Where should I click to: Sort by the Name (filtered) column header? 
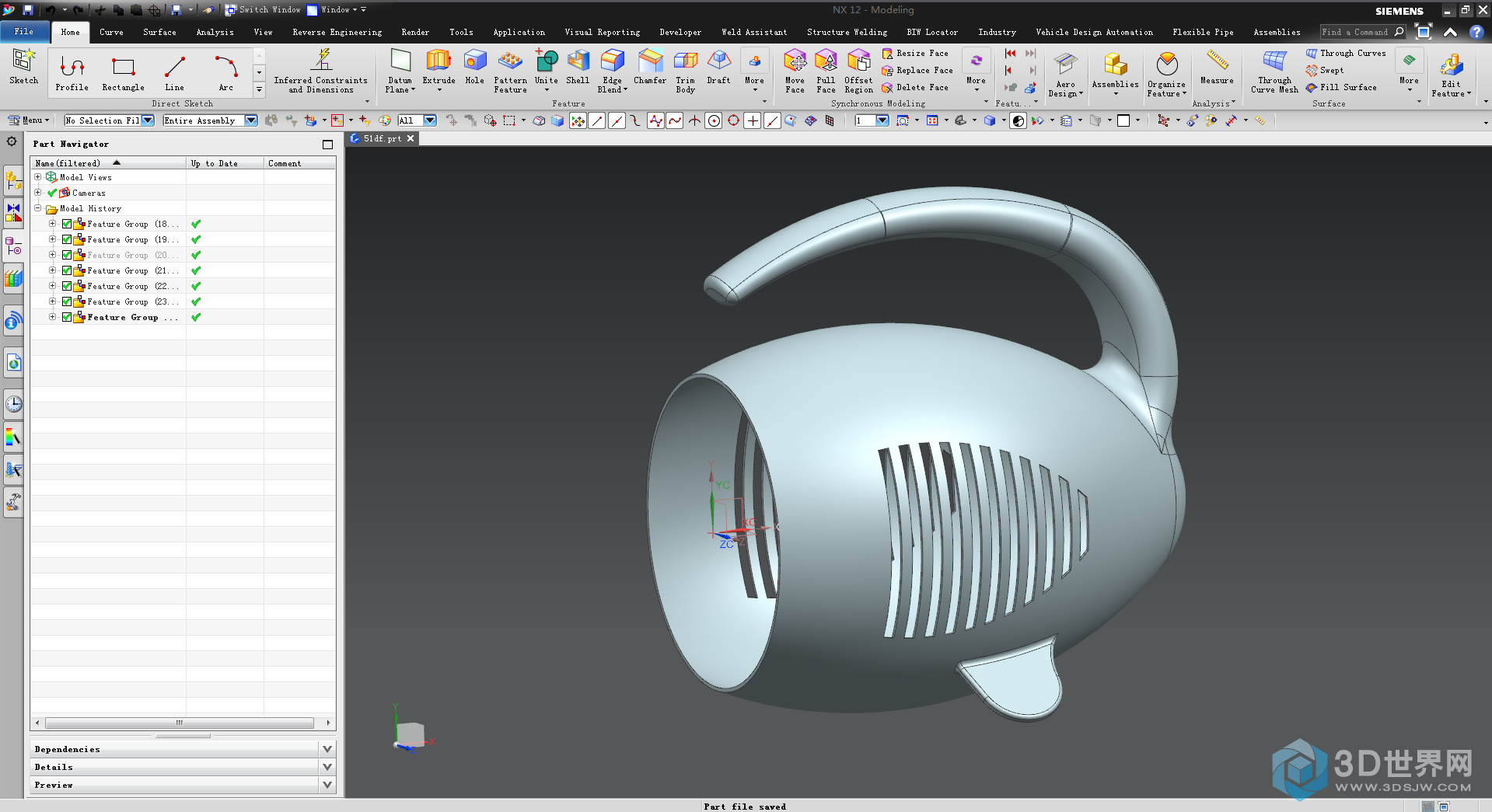[109, 163]
